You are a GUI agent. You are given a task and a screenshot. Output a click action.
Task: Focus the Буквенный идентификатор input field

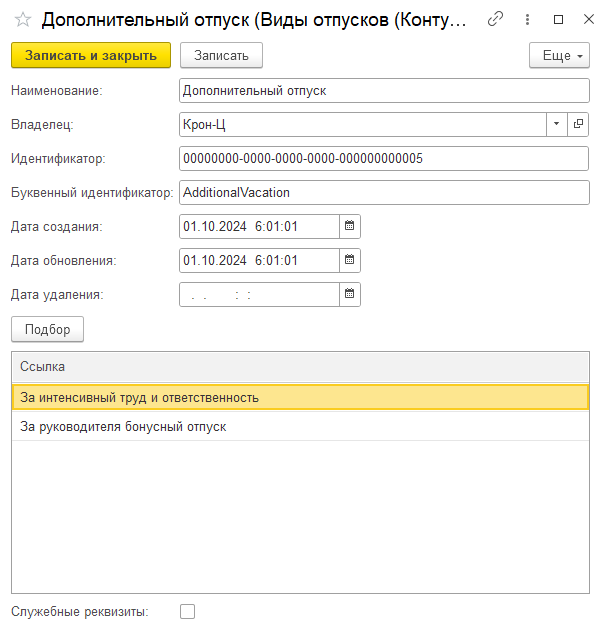click(384, 192)
